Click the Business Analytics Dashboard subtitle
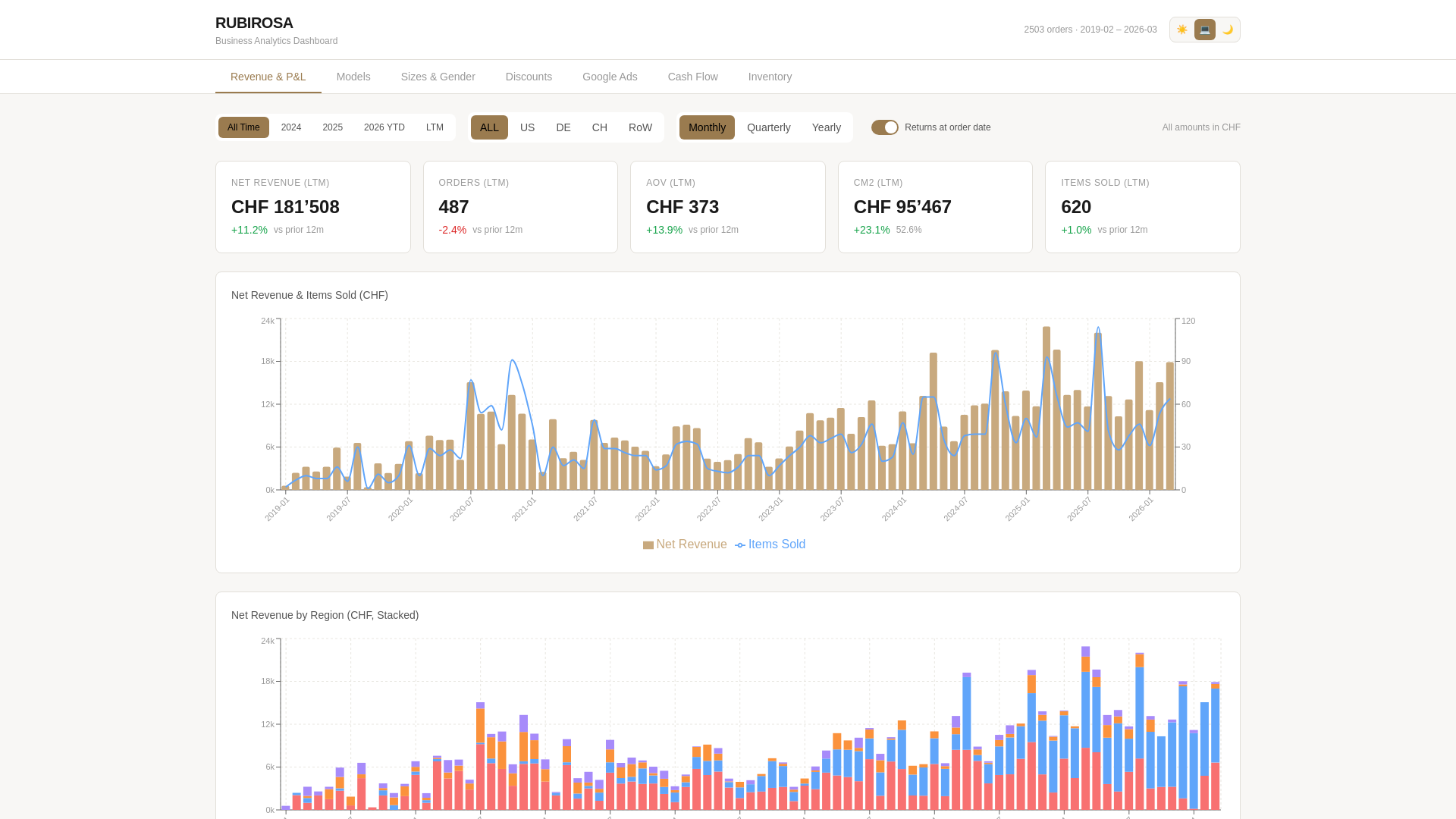 (276, 41)
